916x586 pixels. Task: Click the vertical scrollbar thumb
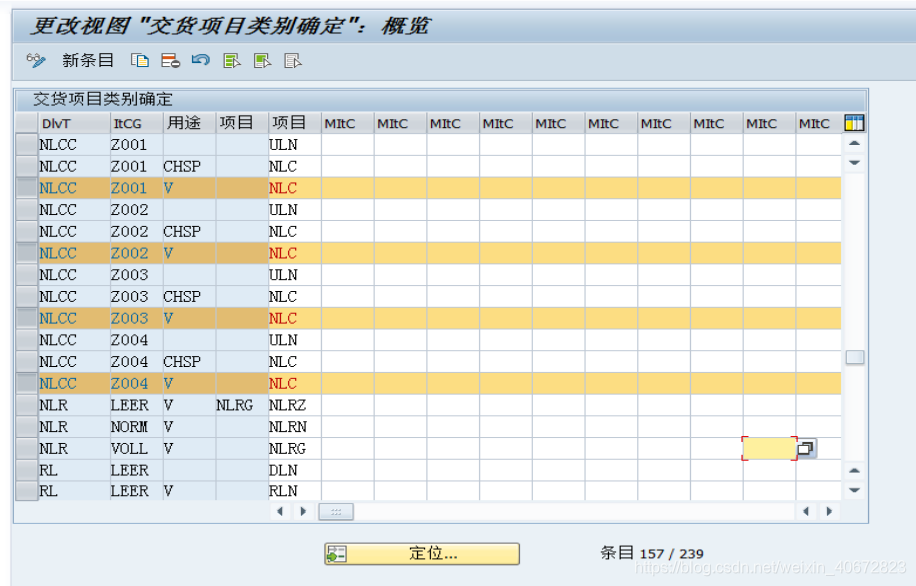pyautogui.click(x=855, y=357)
